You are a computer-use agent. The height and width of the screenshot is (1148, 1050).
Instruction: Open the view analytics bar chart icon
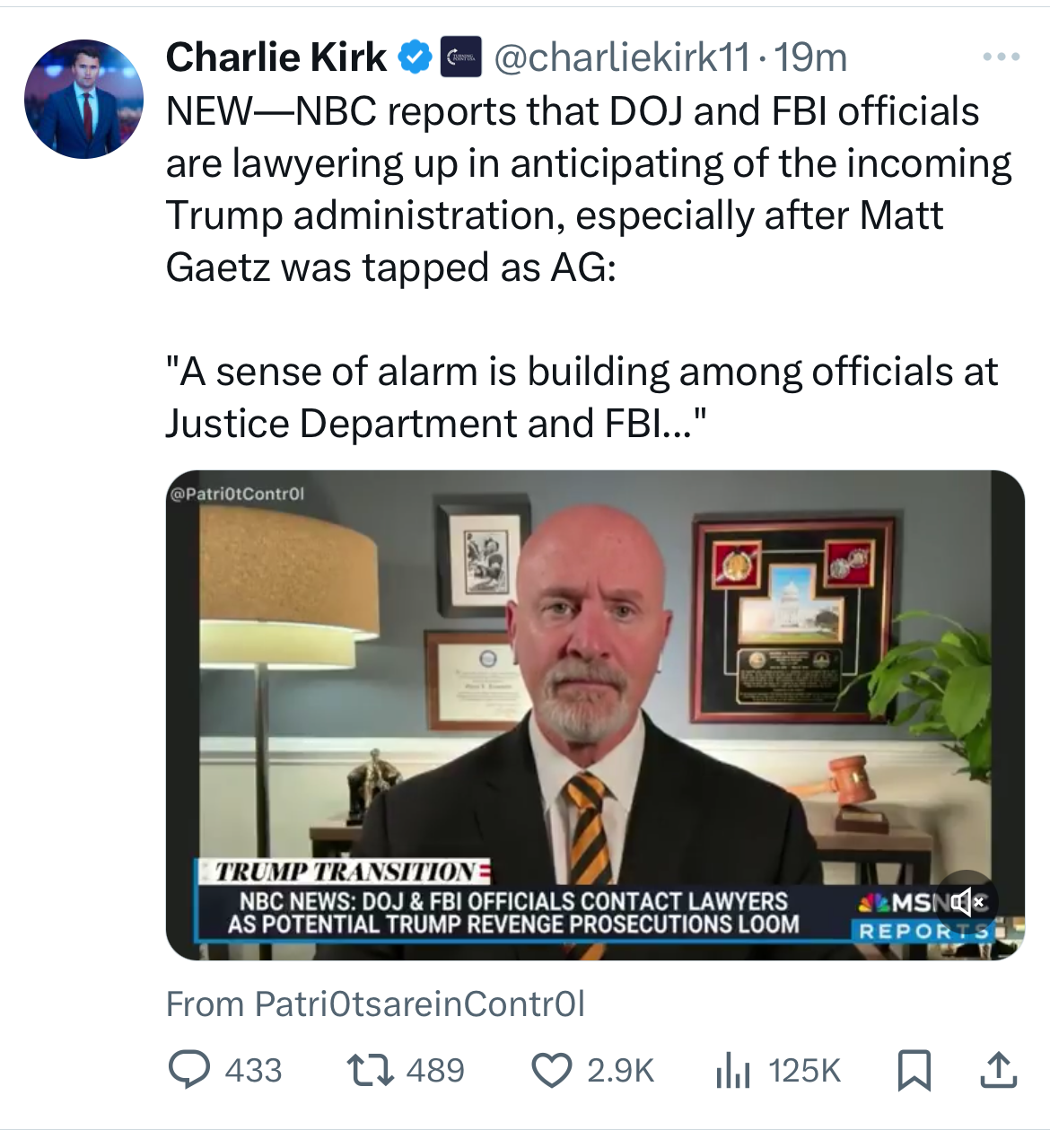pos(732,1070)
